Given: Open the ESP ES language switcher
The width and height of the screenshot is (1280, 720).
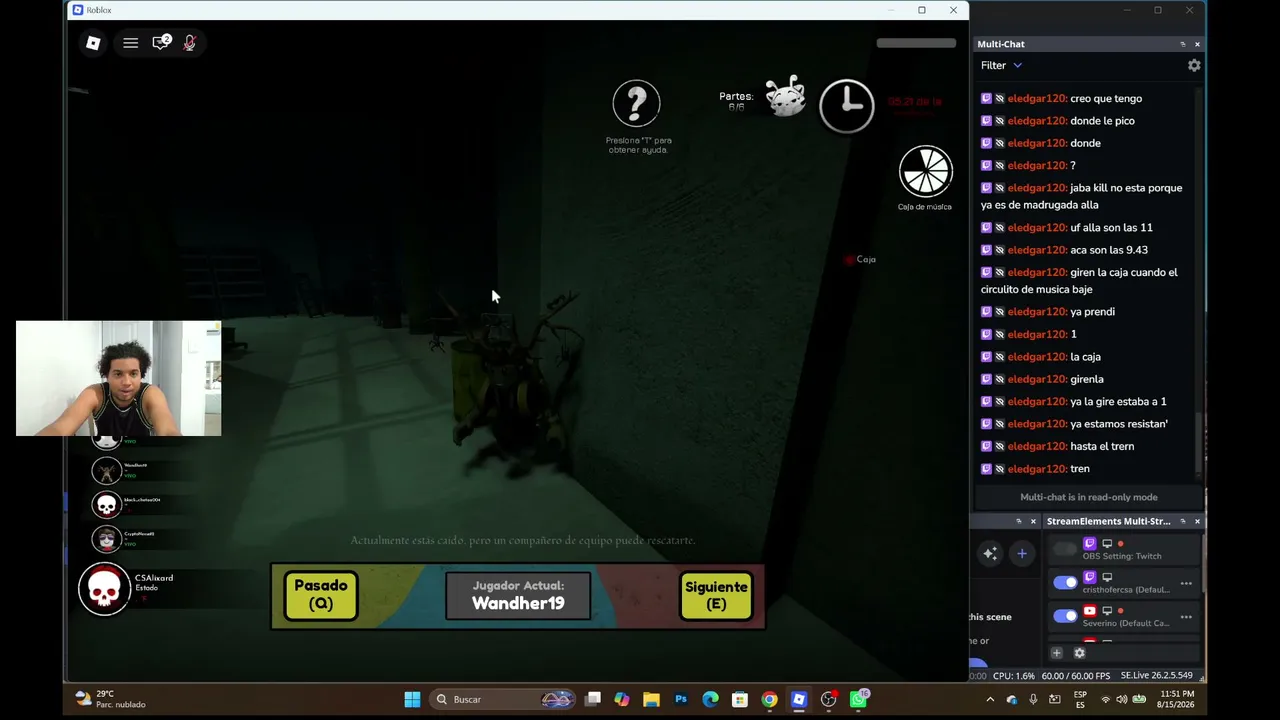Looking at the screenshot, I should [x=1080, y=699].
